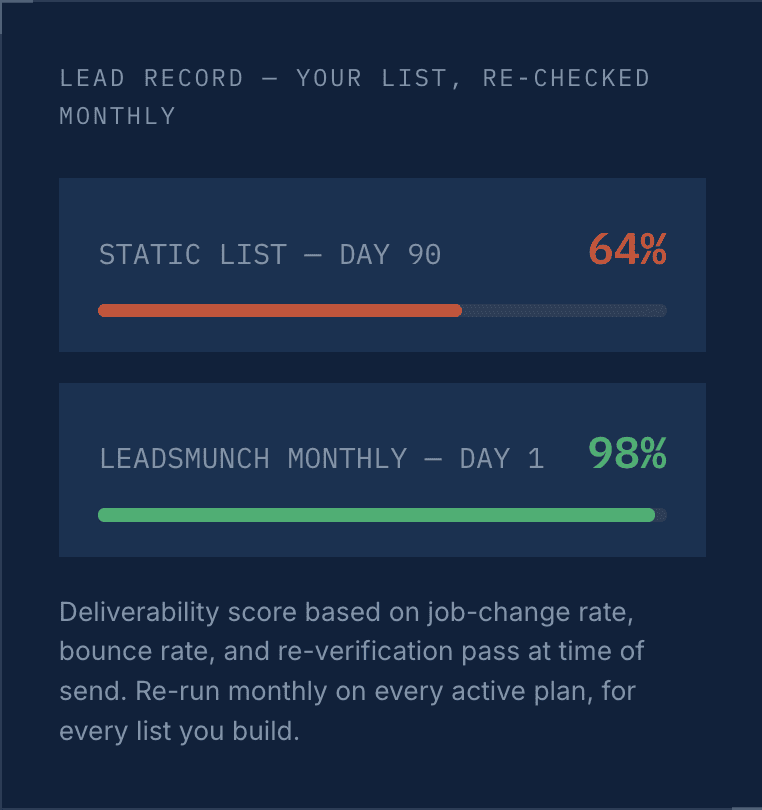Click the 'every list you build.' closing line
Viewport: 762px width, 810px height.
tap(179, 731)
